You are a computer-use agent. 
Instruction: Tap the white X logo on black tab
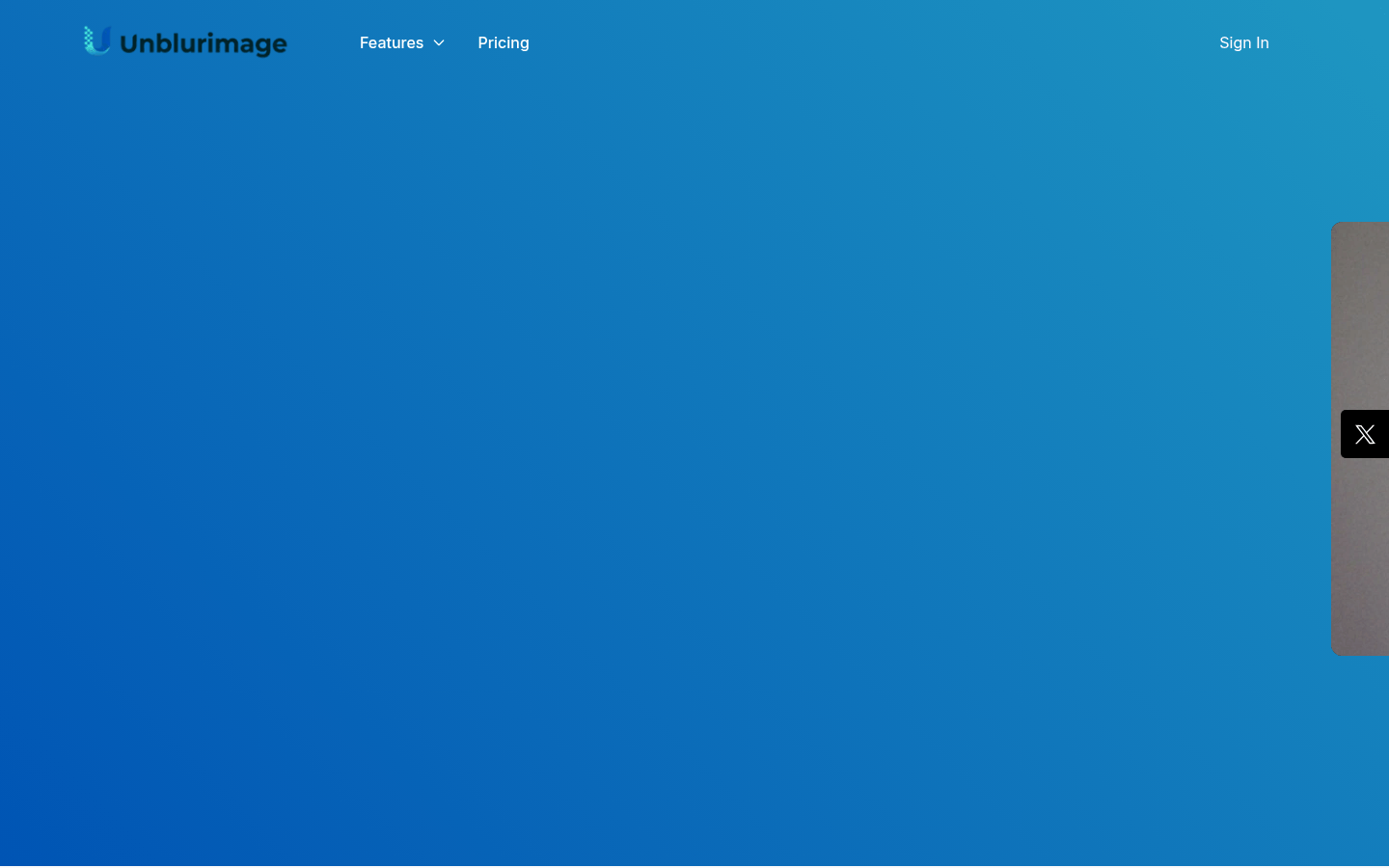pyautogui.click(x=1364, y=434)
